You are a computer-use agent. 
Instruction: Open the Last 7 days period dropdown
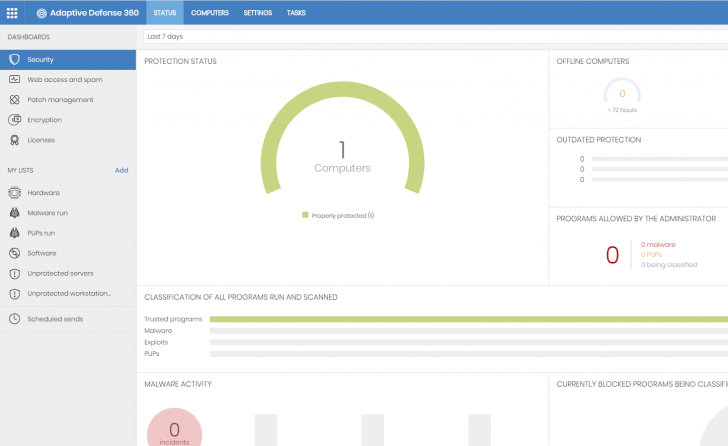coord(436,37)
